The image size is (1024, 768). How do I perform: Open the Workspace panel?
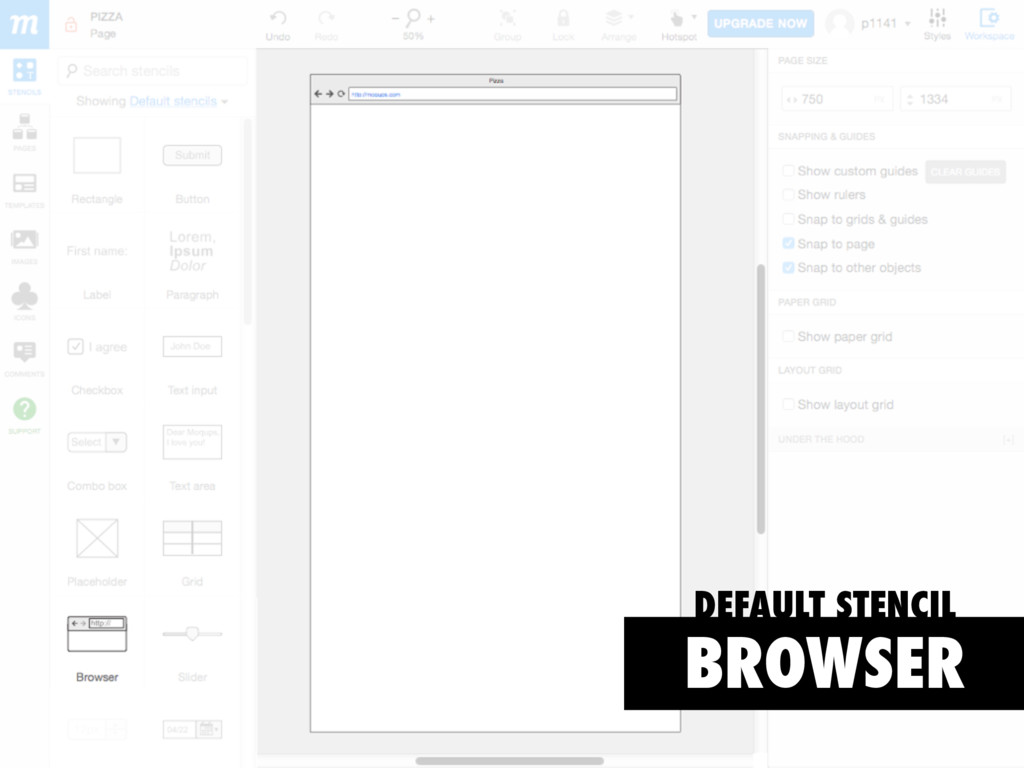[989, 25]
